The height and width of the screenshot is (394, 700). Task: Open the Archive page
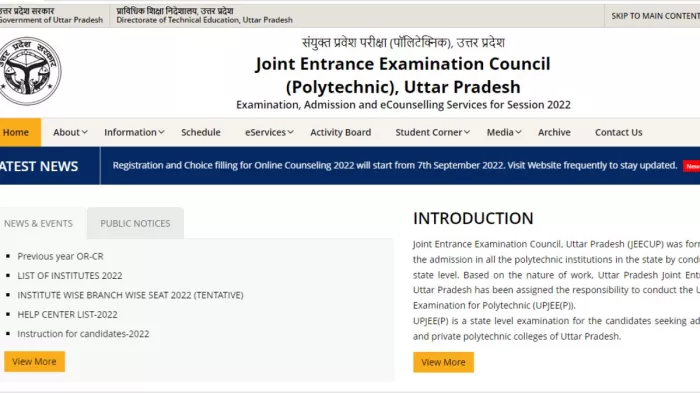click(x=554, y=133)
